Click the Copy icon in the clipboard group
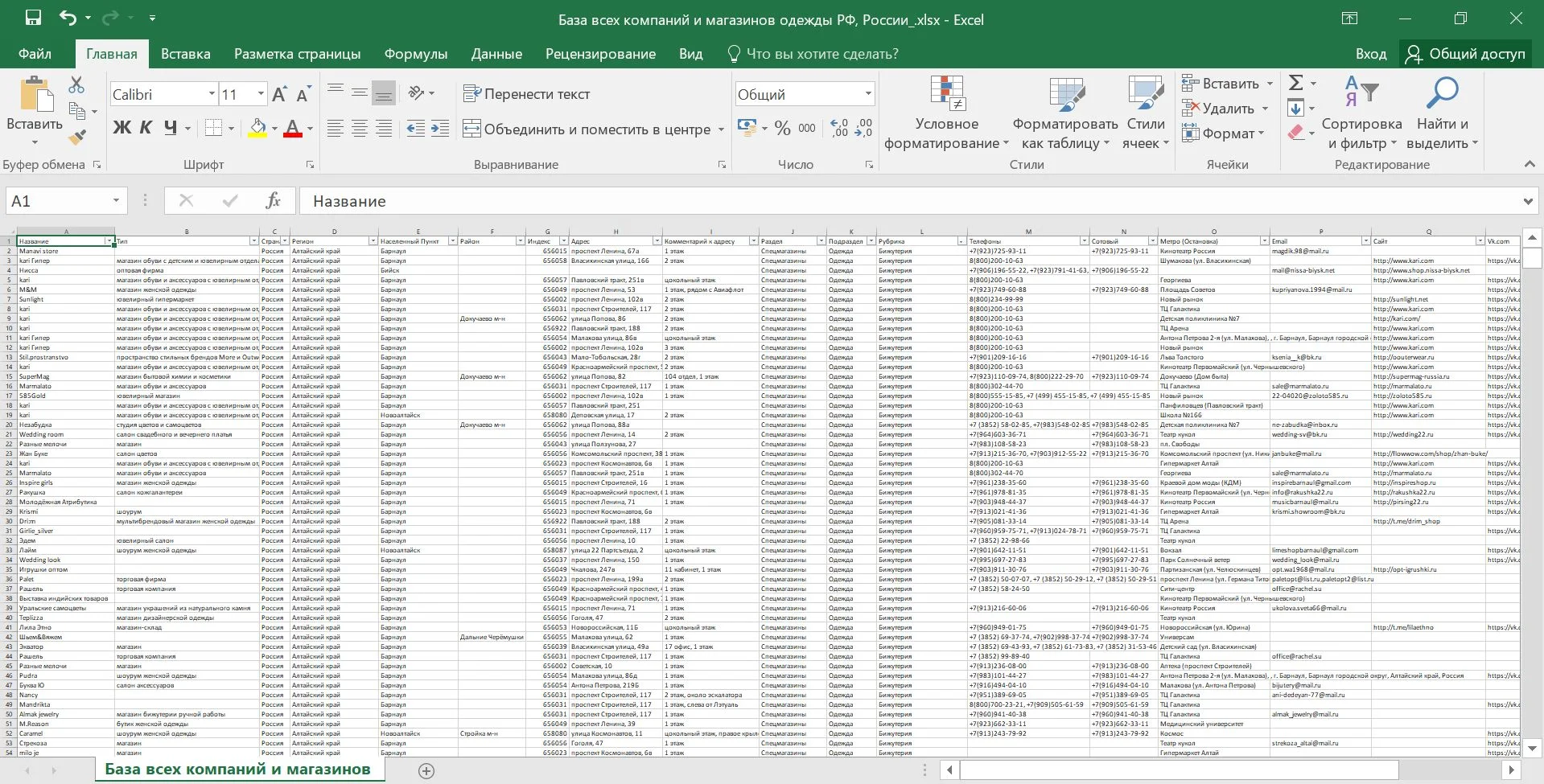Screen dimensions: 1544x784 77,111
